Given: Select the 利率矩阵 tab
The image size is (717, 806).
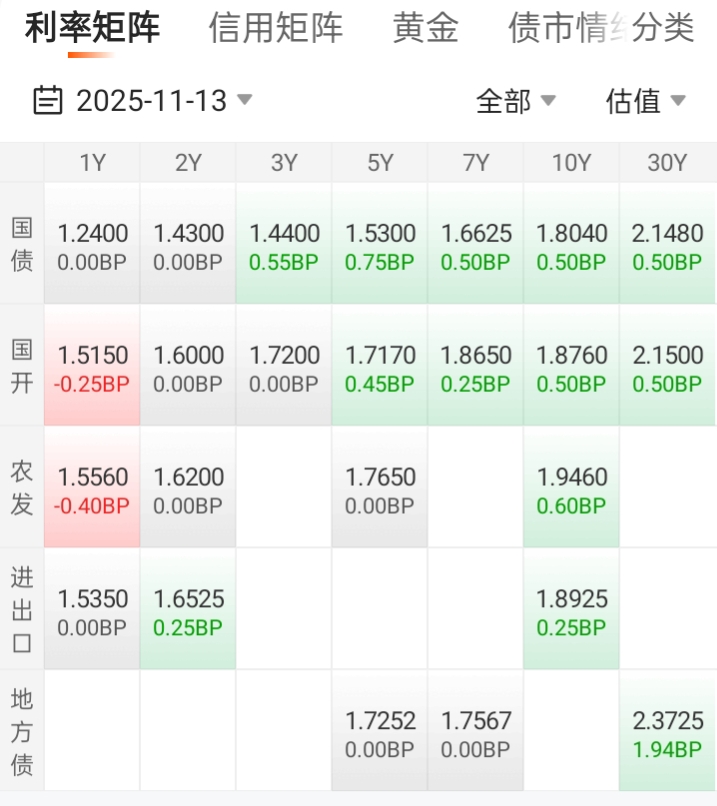Looking at the screenshot, I should coord(92,28).
